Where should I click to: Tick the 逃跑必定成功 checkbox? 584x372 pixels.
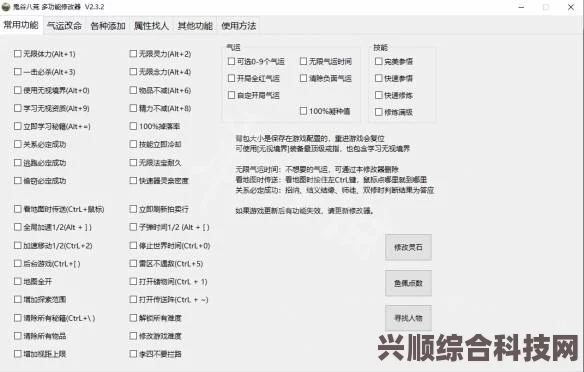point(18,163)
